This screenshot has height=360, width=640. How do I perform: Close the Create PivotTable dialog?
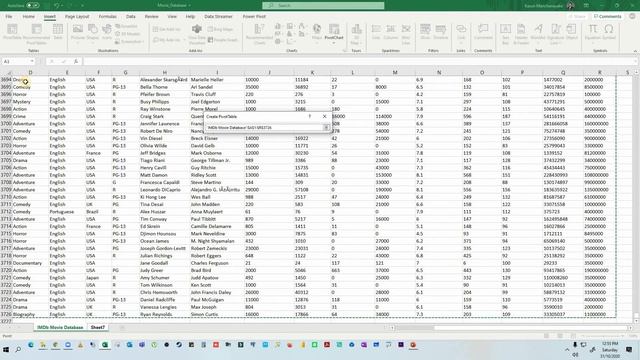pos(324,116)
